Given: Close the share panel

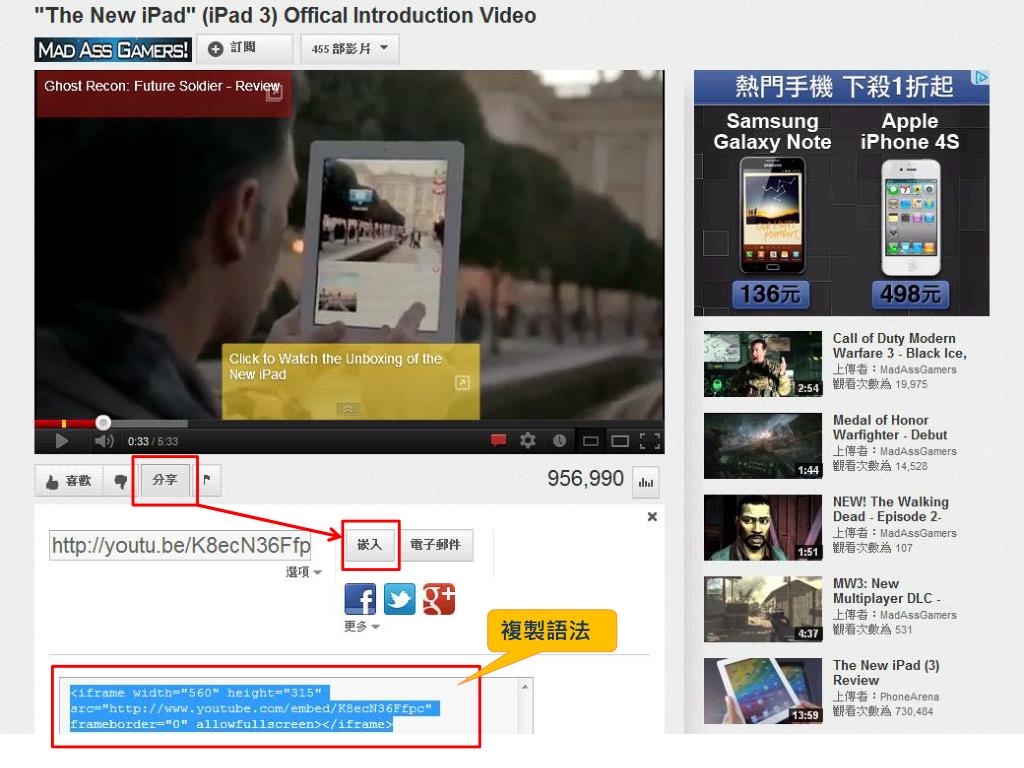Looking at the screenshot, I should click(652, 517).
